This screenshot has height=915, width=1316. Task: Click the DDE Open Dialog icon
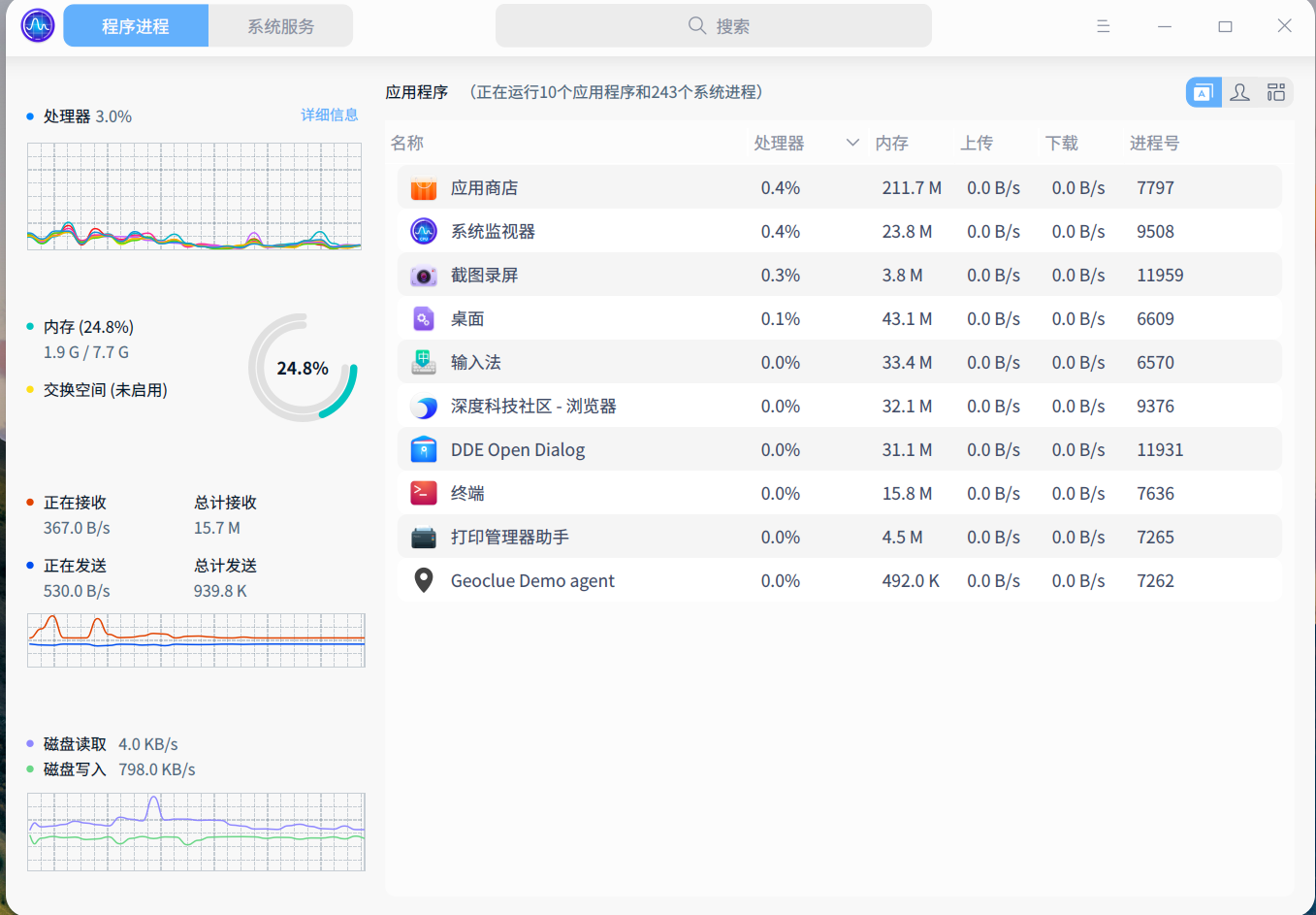pos(424,449)
